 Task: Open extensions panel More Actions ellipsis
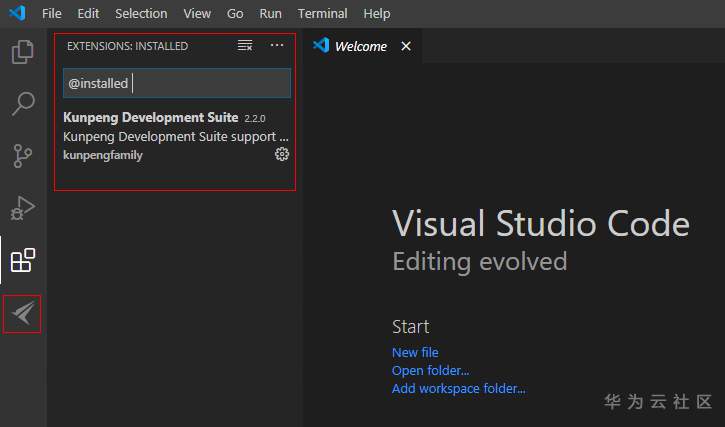pyautogui.click(x=277, y=46)
